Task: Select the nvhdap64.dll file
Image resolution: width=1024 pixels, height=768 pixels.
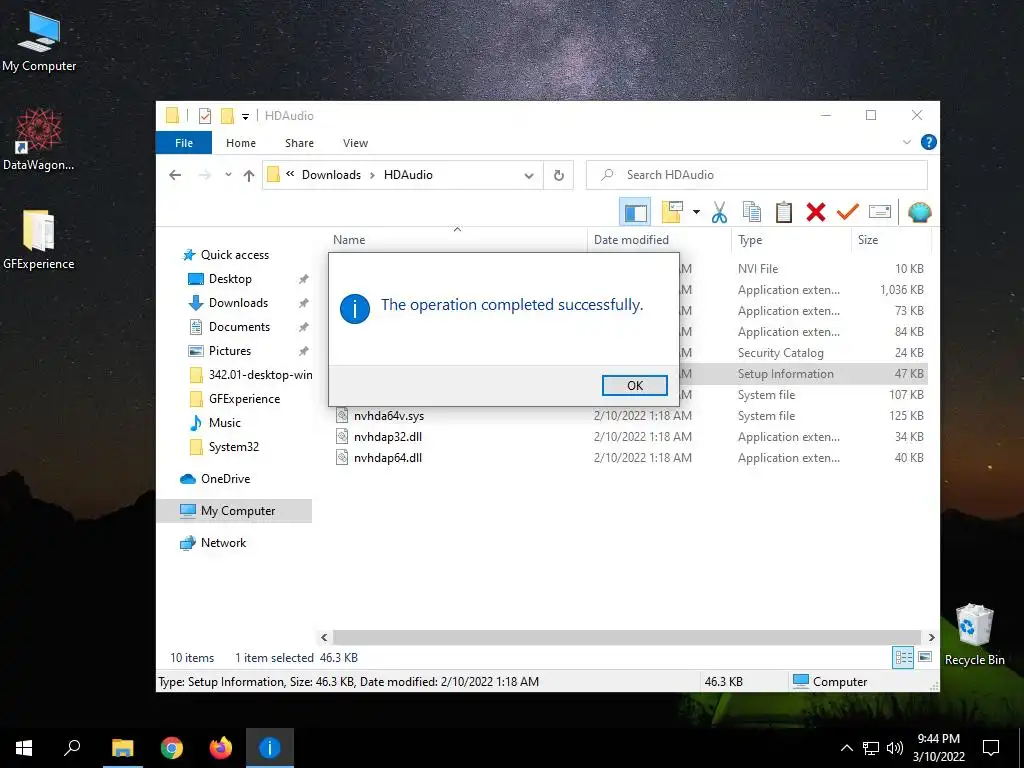Action: [x=387, y=458]
